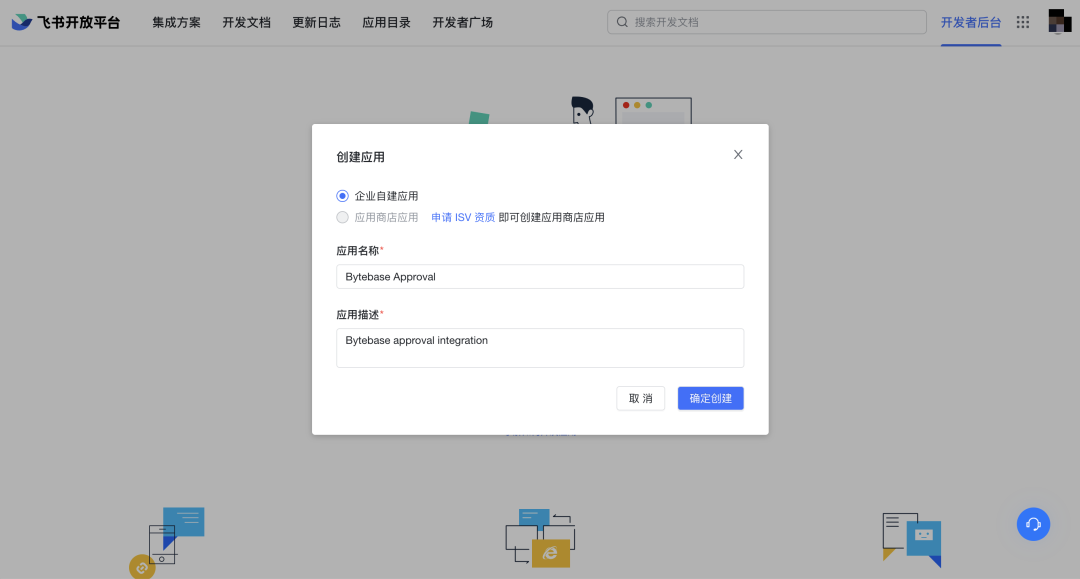Screen dimensions: 1080x579
Task: Click the mobile phone chat illustration
Action: coord(167,543)
